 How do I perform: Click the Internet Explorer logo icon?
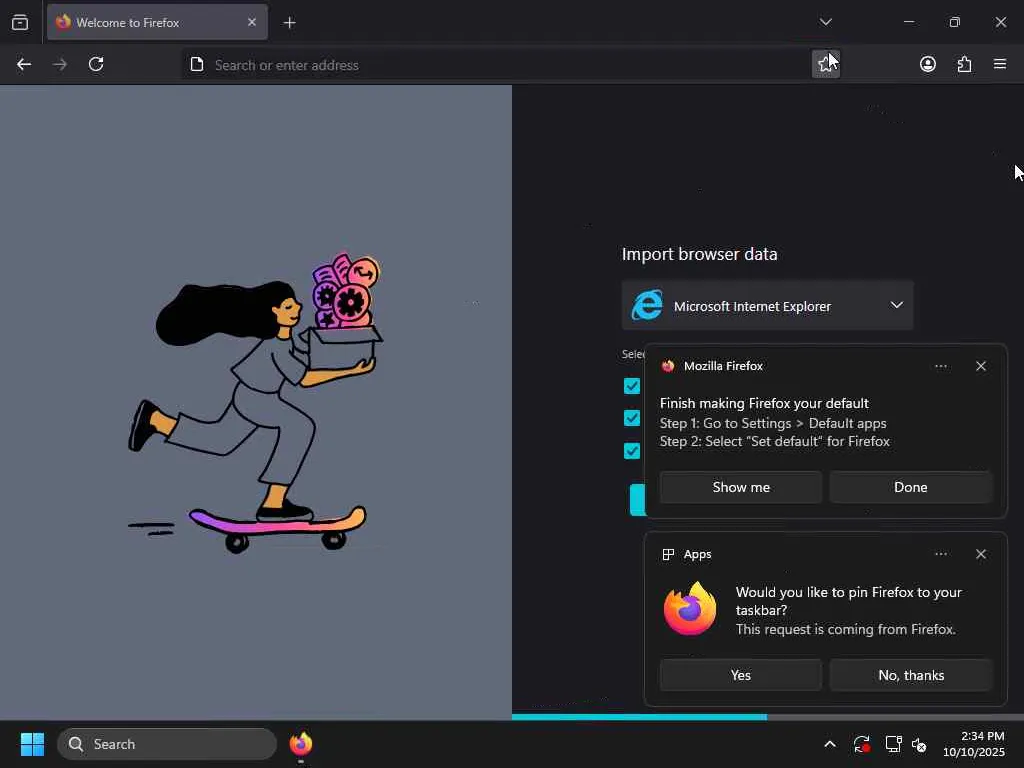tap(647, 305)
